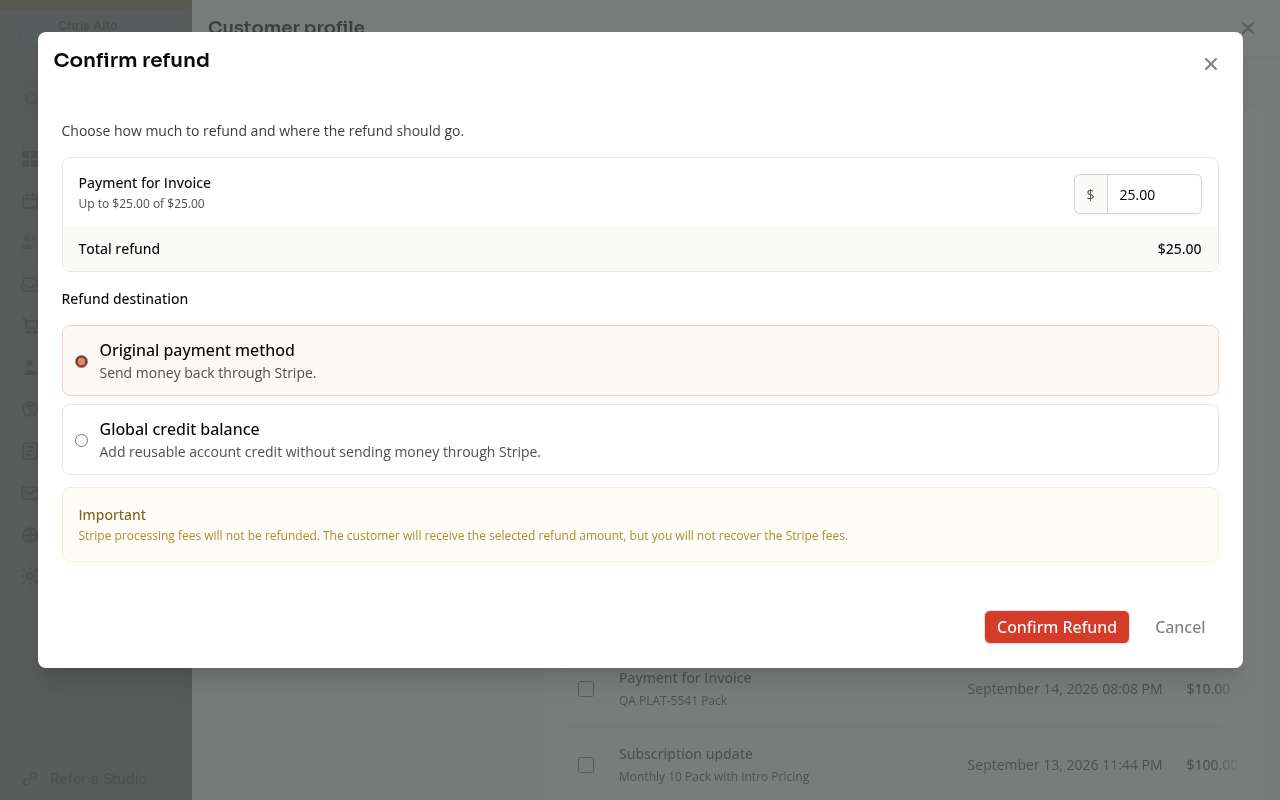Tick checkbox for QA PLAT-5541 Pack payment
1280x800 pixels.
pyautogui.click(x=586, y=688)
